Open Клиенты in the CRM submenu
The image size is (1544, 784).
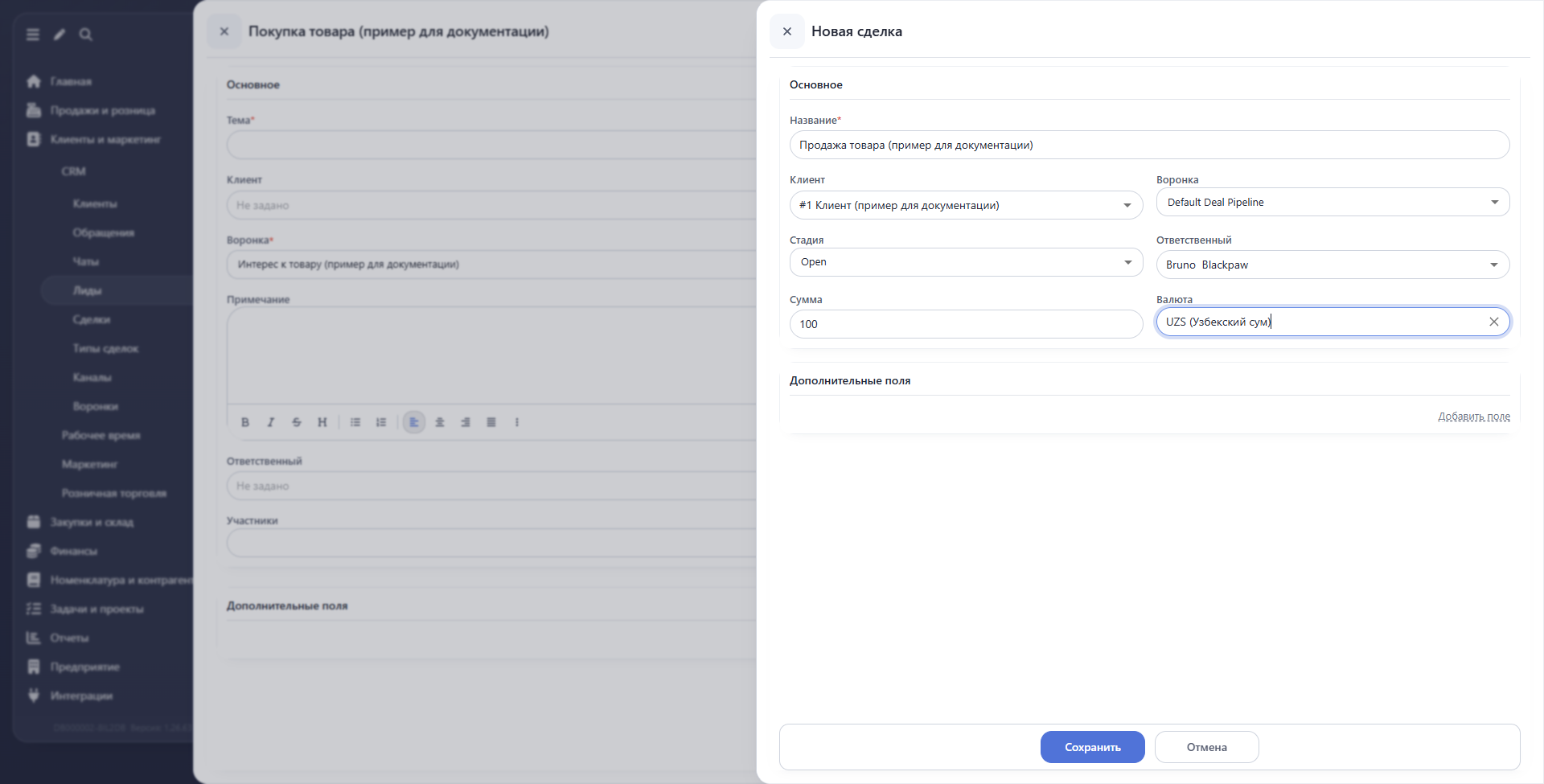(95, 204)
